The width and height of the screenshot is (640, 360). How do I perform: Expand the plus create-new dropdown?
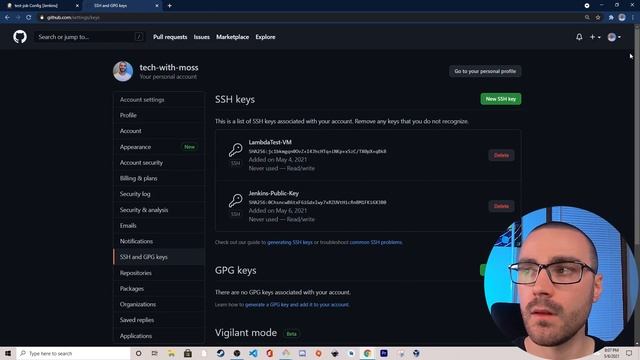click(x=595, y=37)
